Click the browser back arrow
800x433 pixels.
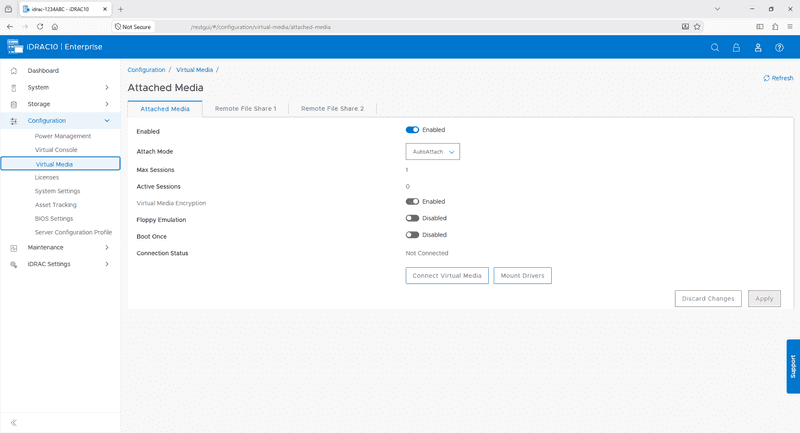pos(10,27)
